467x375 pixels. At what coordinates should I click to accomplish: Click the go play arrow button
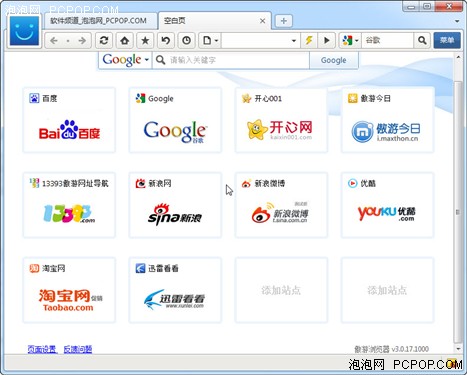pyautogui.click(x=327, y=41)
